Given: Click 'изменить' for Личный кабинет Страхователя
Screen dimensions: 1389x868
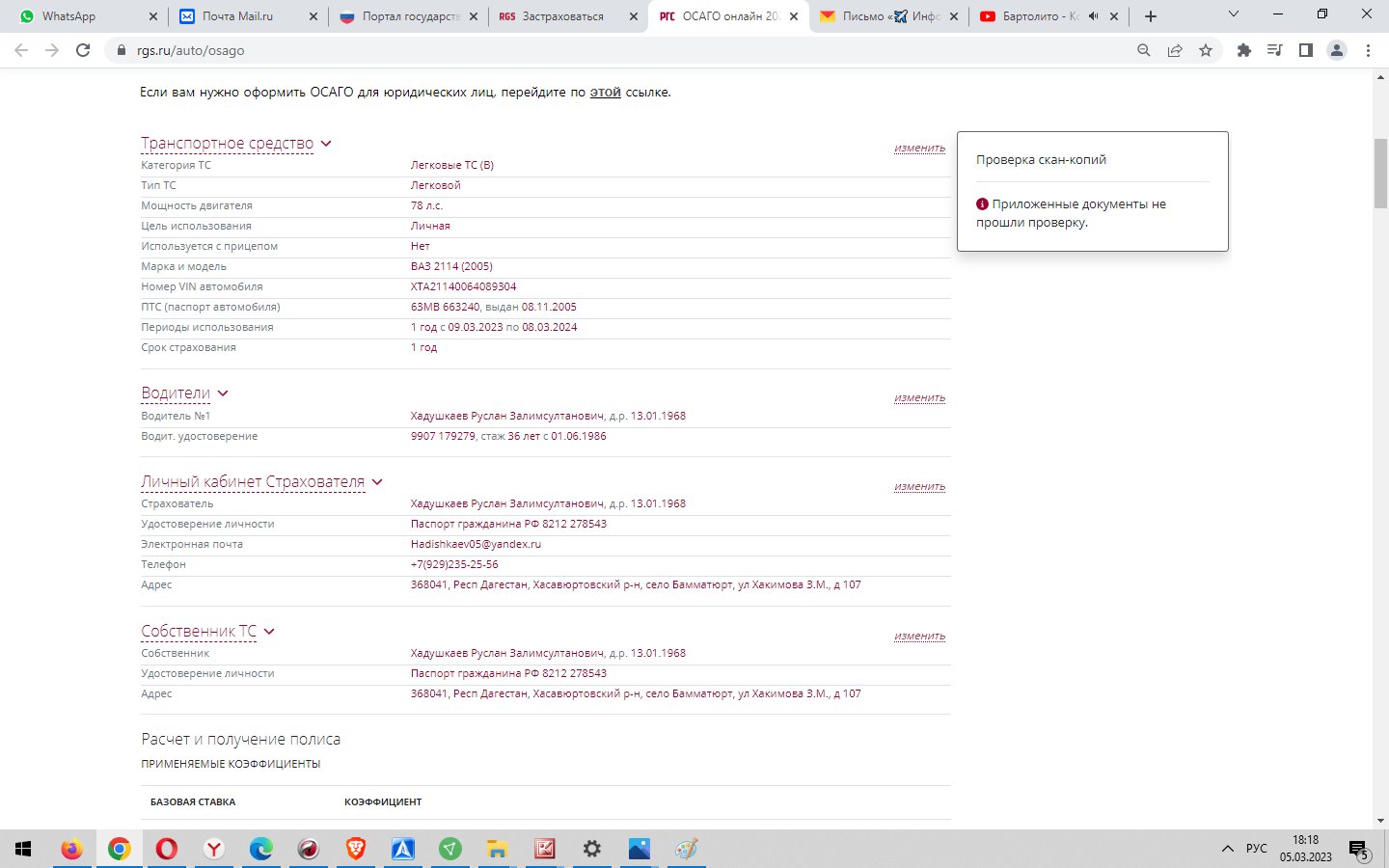Looking at the screenshot, I should pyautogui.click(x=919, y=487).
